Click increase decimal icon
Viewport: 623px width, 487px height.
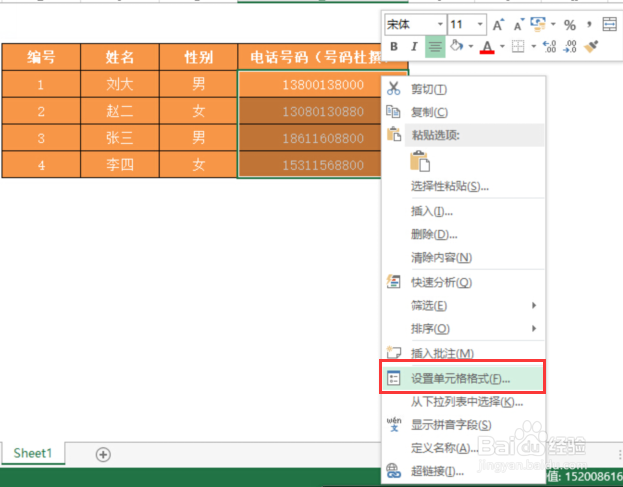click(x=549, y=46)
